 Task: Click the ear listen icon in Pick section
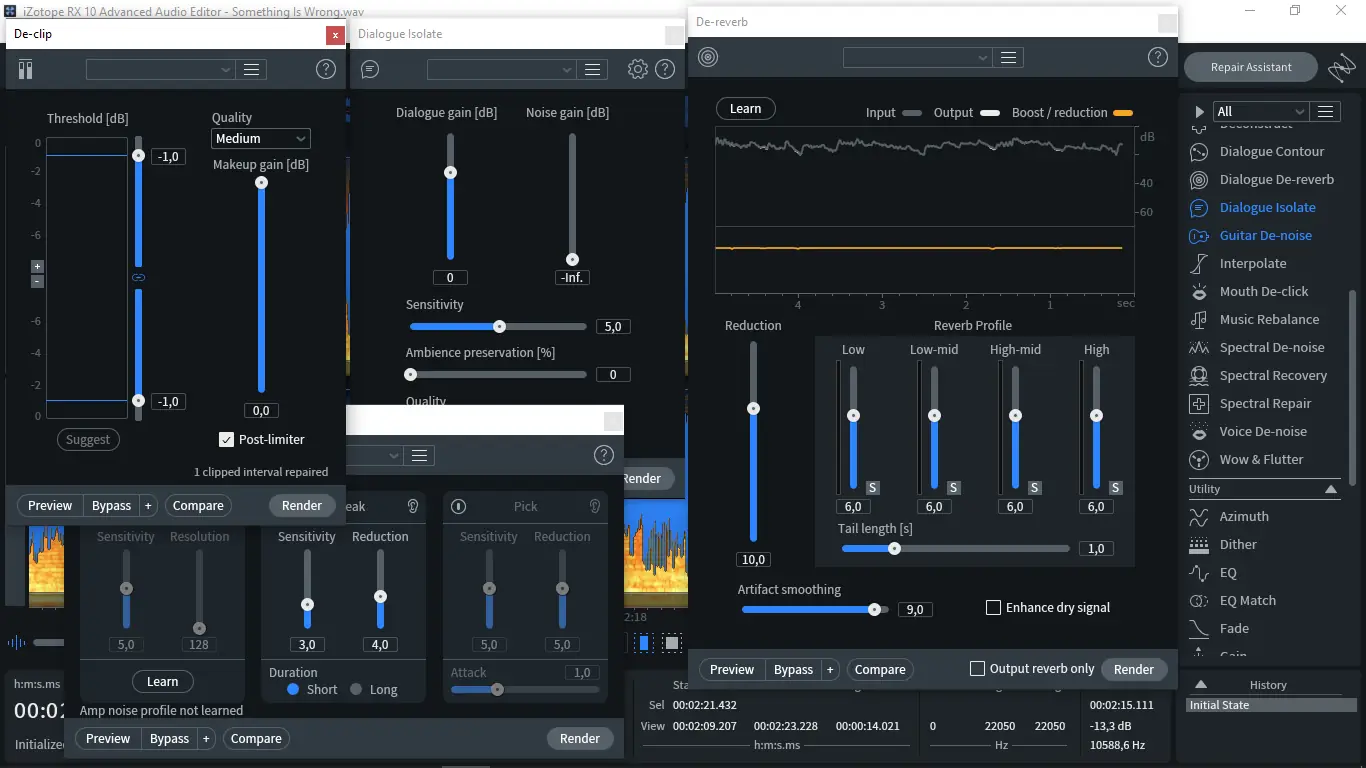click(x=594, y=506)
